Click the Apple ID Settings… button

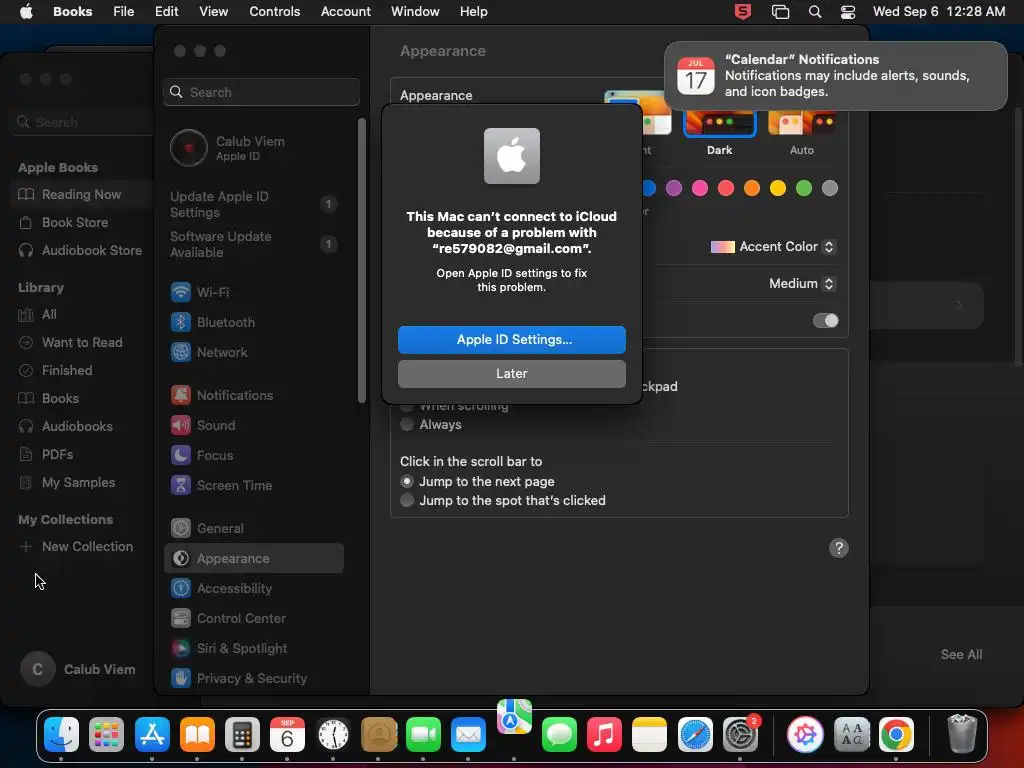point(511,340)
